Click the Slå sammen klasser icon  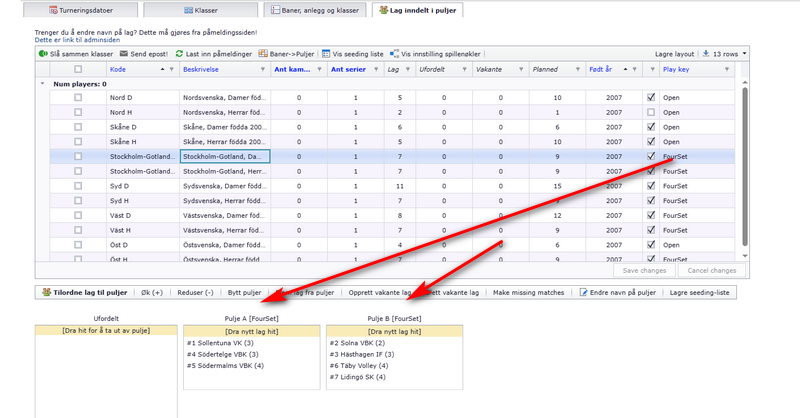coord(43,54)
